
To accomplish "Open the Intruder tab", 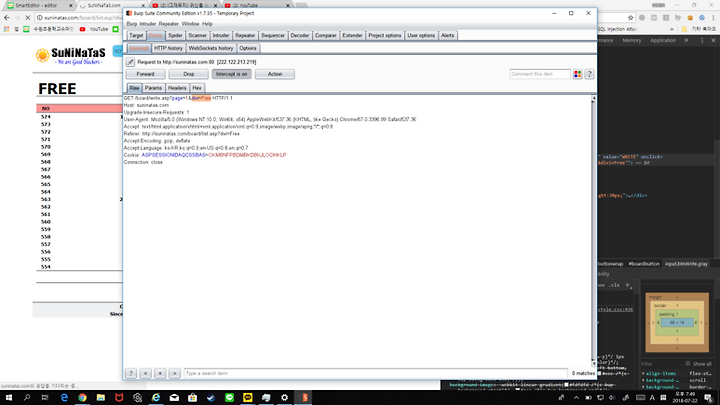I will 221,35.
